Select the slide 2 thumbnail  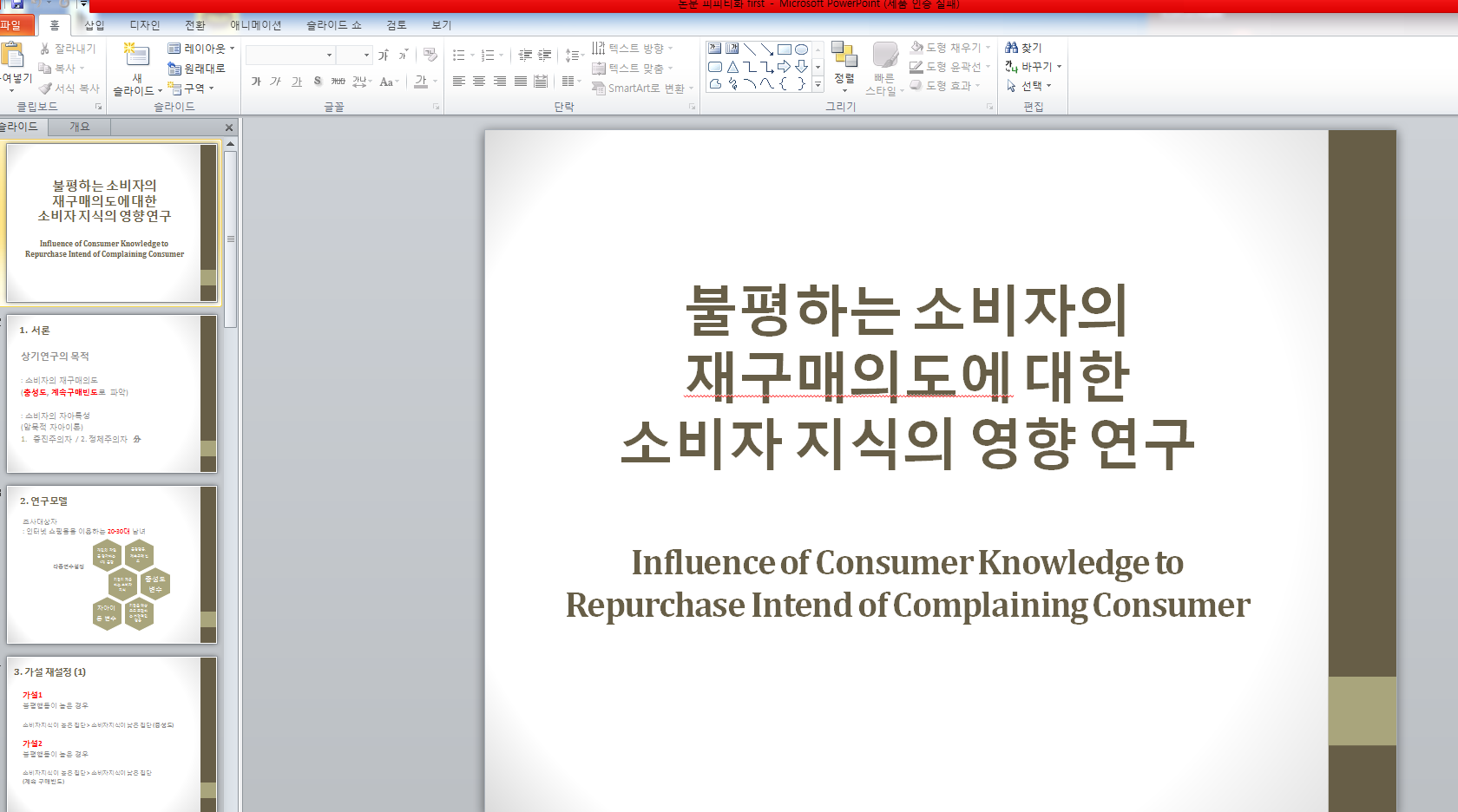111,395
